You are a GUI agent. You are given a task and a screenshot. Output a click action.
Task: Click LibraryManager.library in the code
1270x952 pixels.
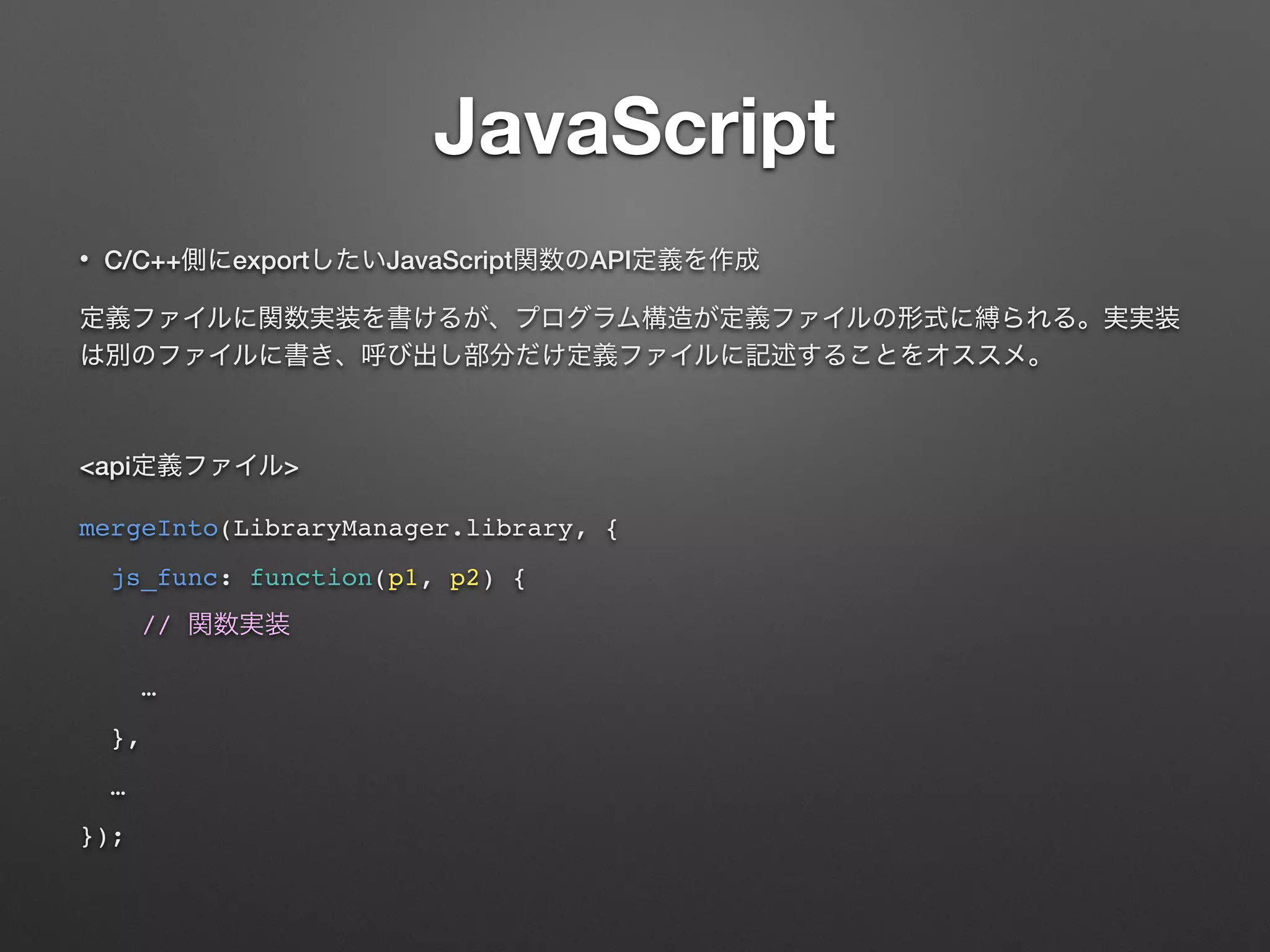coord(402,529)
